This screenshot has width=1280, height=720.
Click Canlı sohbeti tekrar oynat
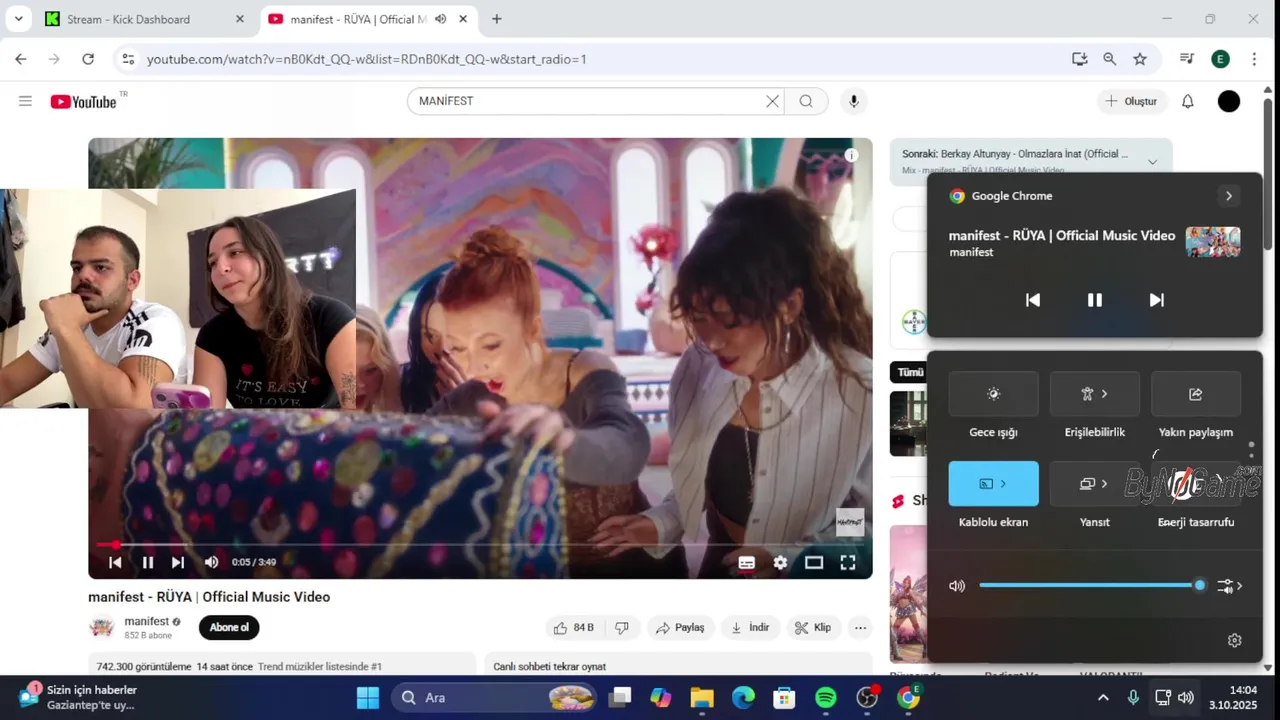click(549, 667)
